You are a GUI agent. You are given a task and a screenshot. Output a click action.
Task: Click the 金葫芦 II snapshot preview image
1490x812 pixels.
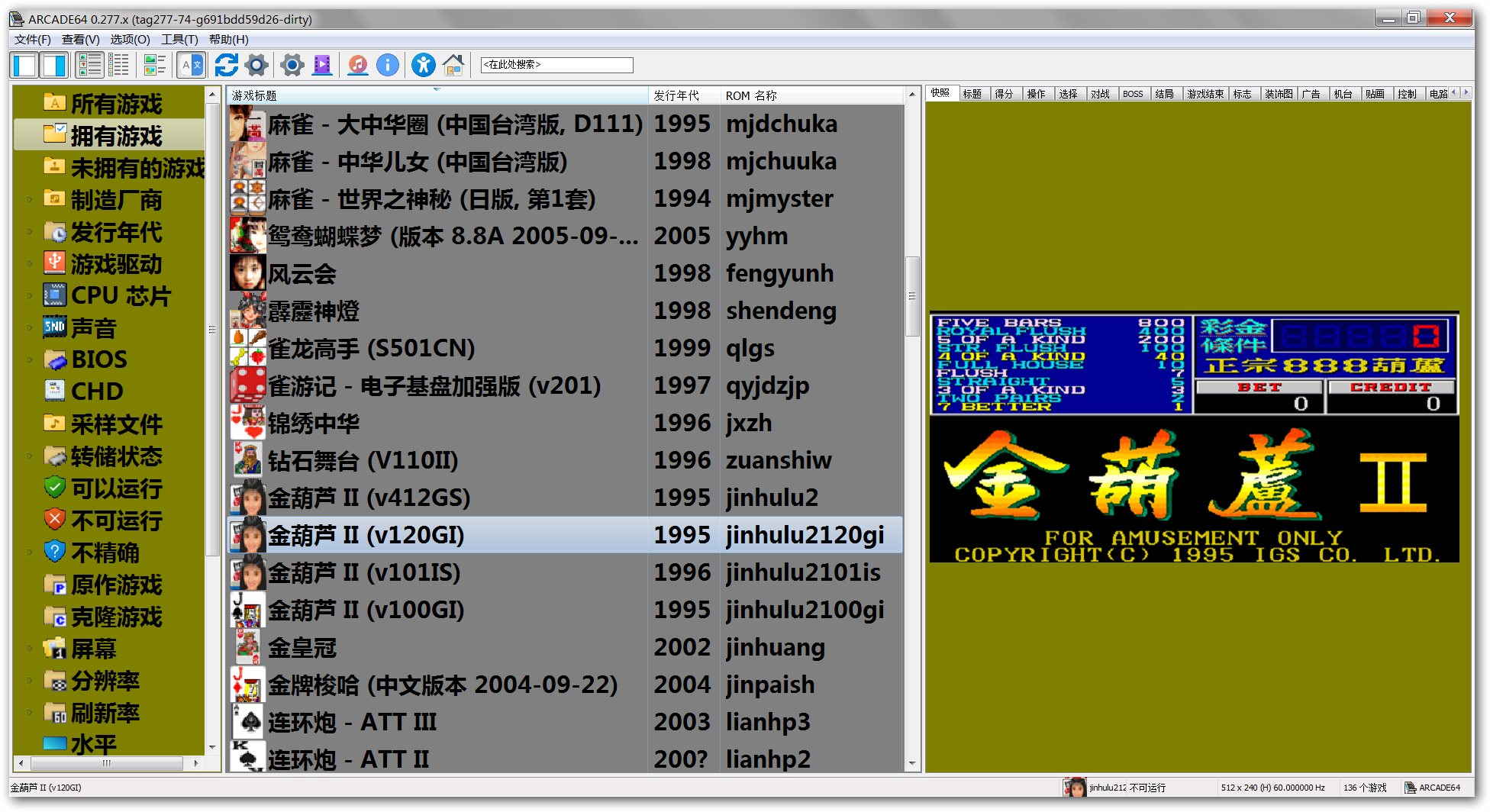[1194, 437]
